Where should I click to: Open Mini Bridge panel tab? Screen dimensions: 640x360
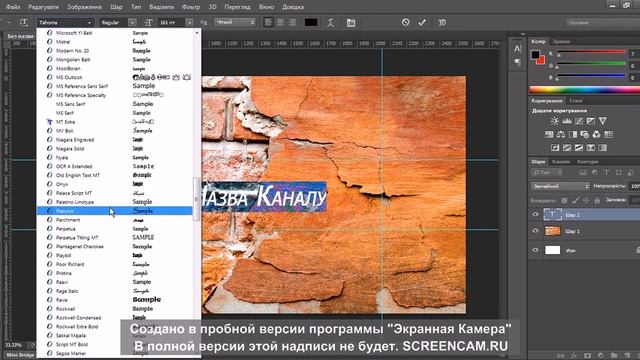point(20,355)
